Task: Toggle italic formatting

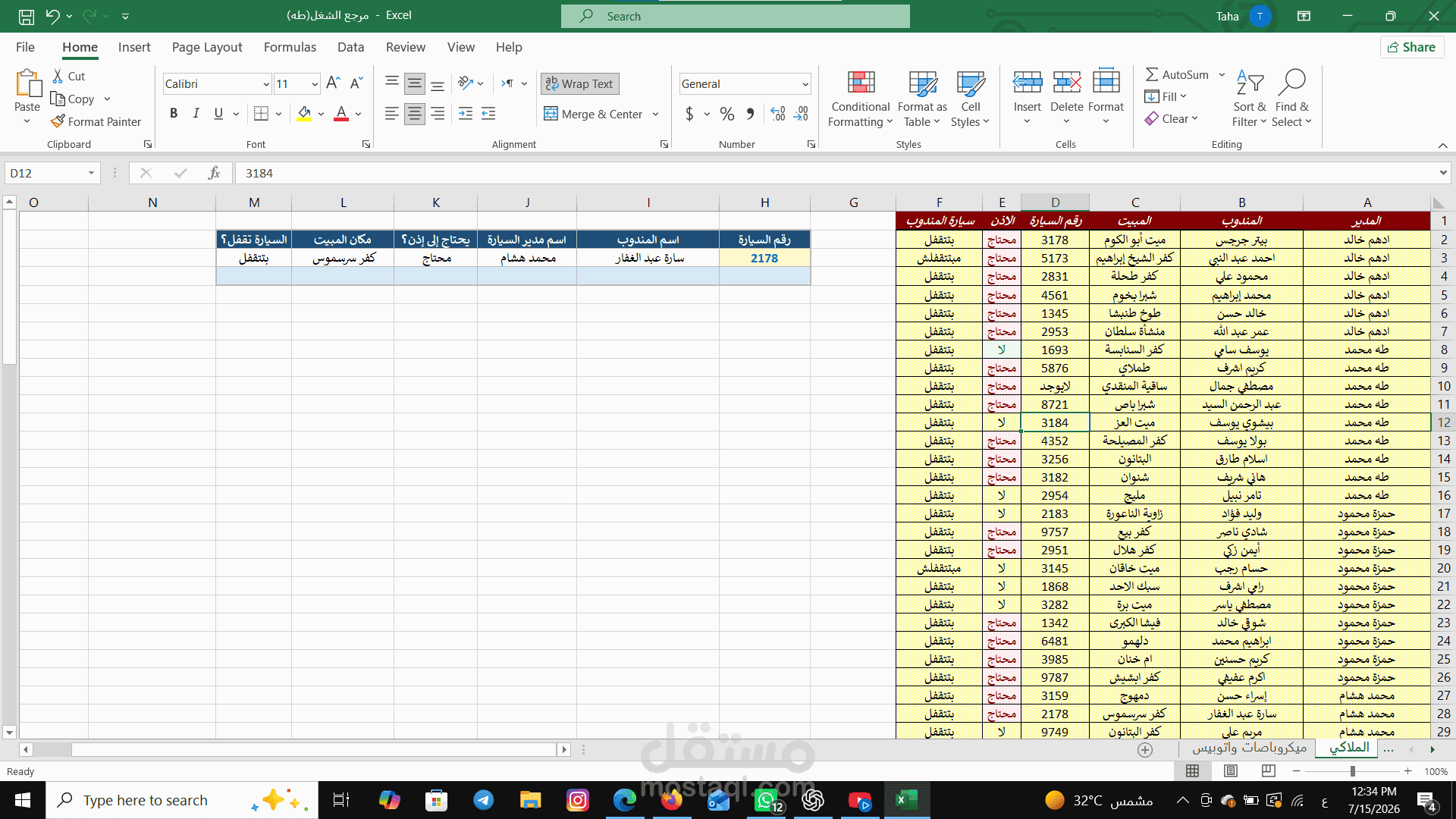Action: [x=196, y=114]
